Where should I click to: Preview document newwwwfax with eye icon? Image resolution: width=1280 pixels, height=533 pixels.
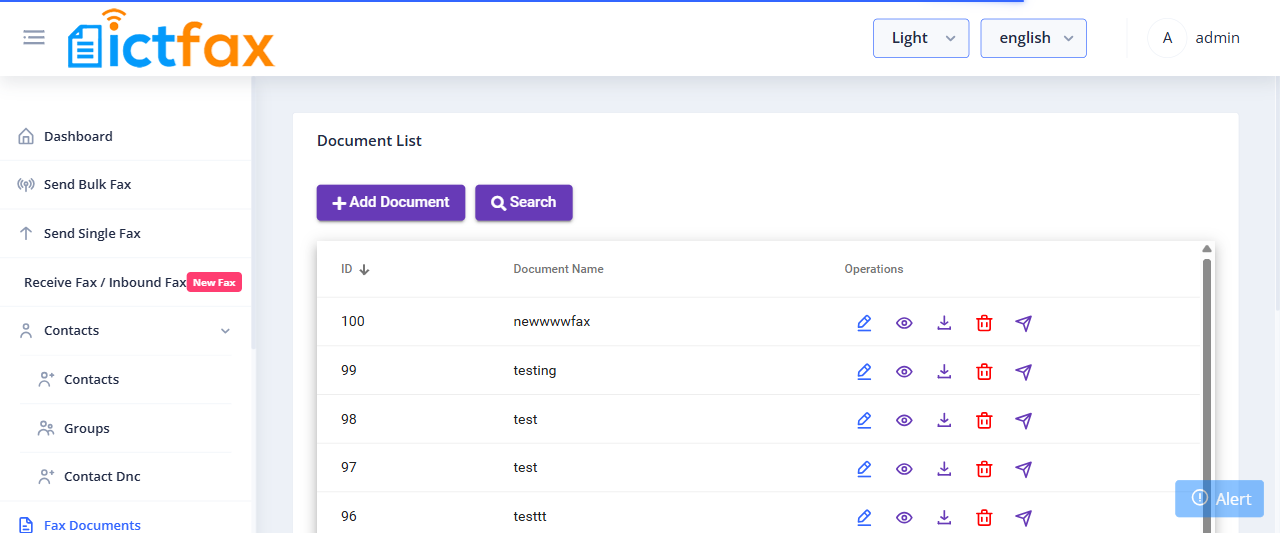pos(904,323)
